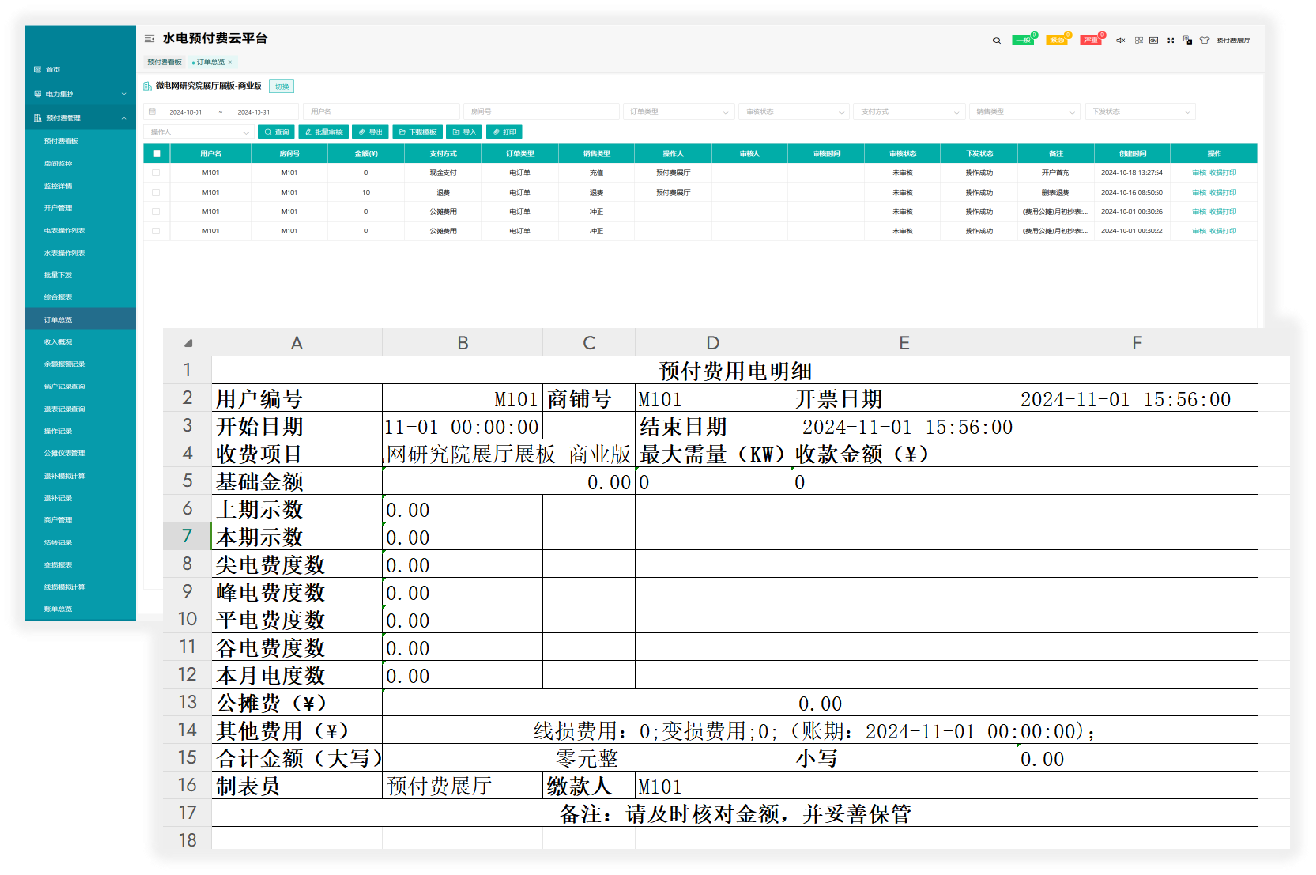1316x875 pixels.
Task: Click the building icon beside the project name
Action: point(148,87)
